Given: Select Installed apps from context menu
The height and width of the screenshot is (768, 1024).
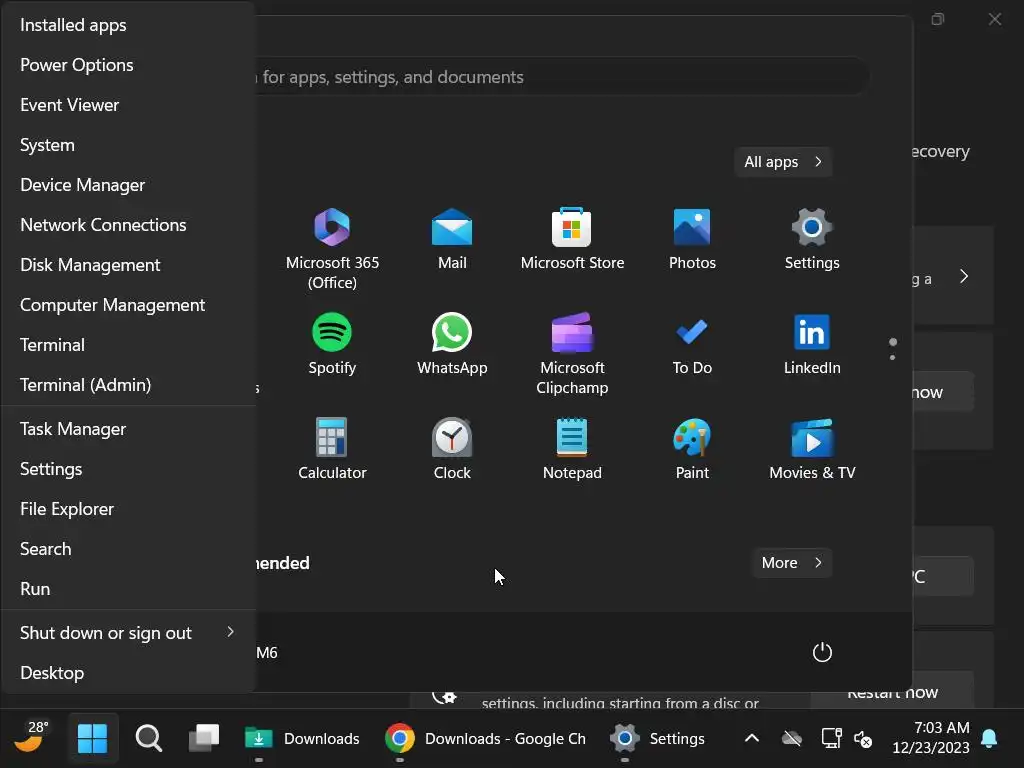Looking at the screenshot, I should click(x=128, y=25).
